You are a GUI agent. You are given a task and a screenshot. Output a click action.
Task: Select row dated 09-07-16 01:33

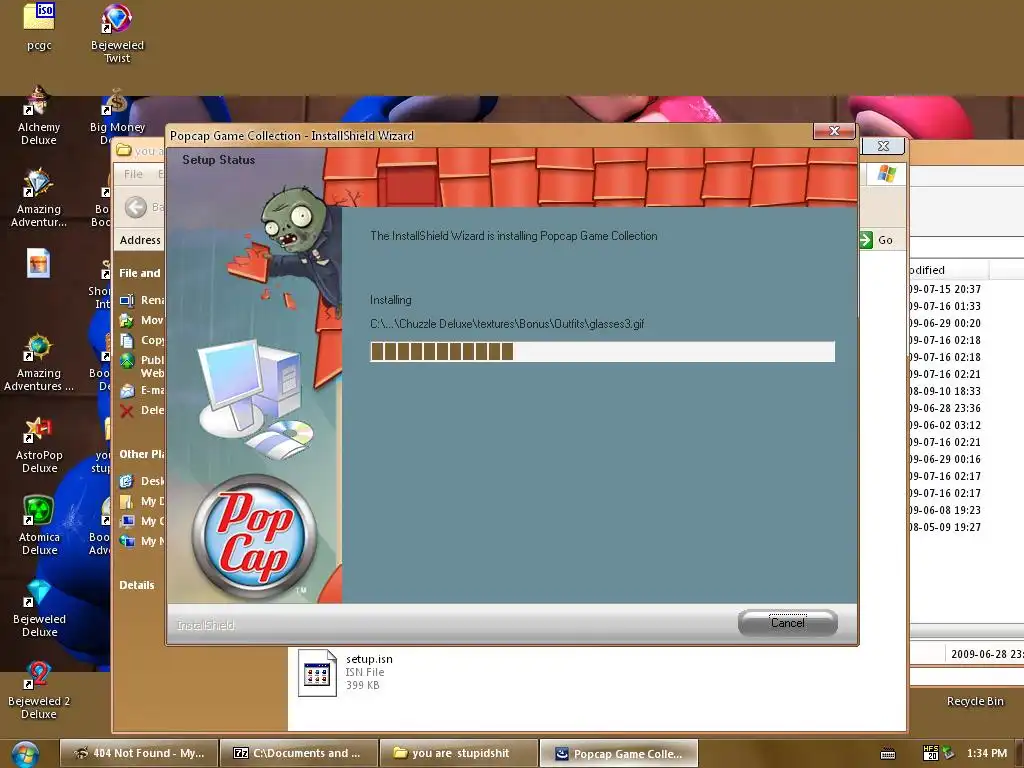point(945,306)
